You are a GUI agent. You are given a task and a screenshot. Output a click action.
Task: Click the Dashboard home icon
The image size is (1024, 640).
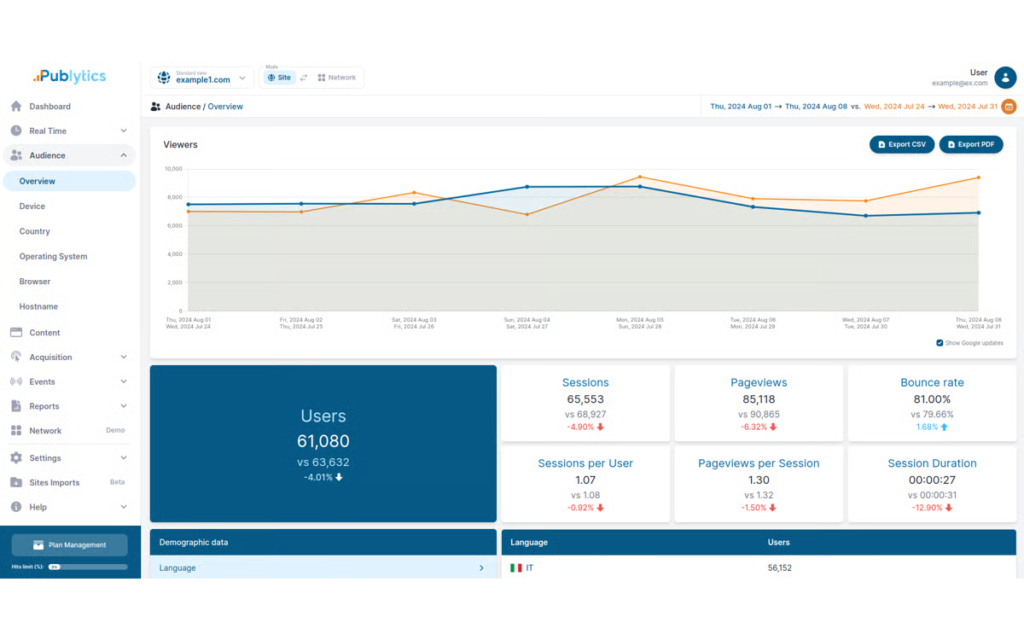pyautogui.click(x=16, y=106)
